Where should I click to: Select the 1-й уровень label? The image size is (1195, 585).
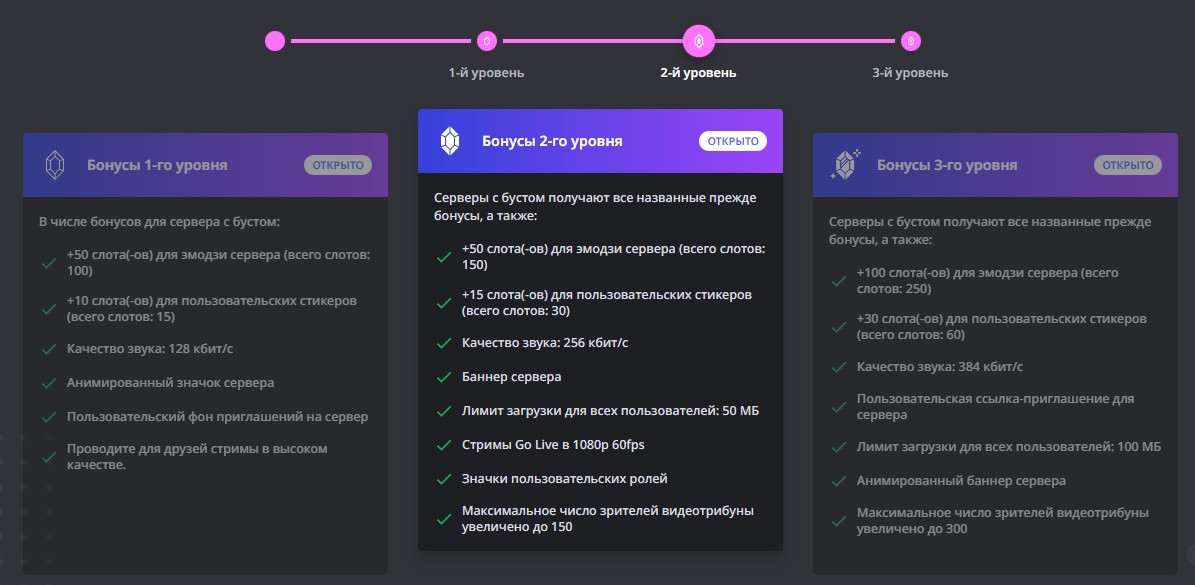(486, 73)
